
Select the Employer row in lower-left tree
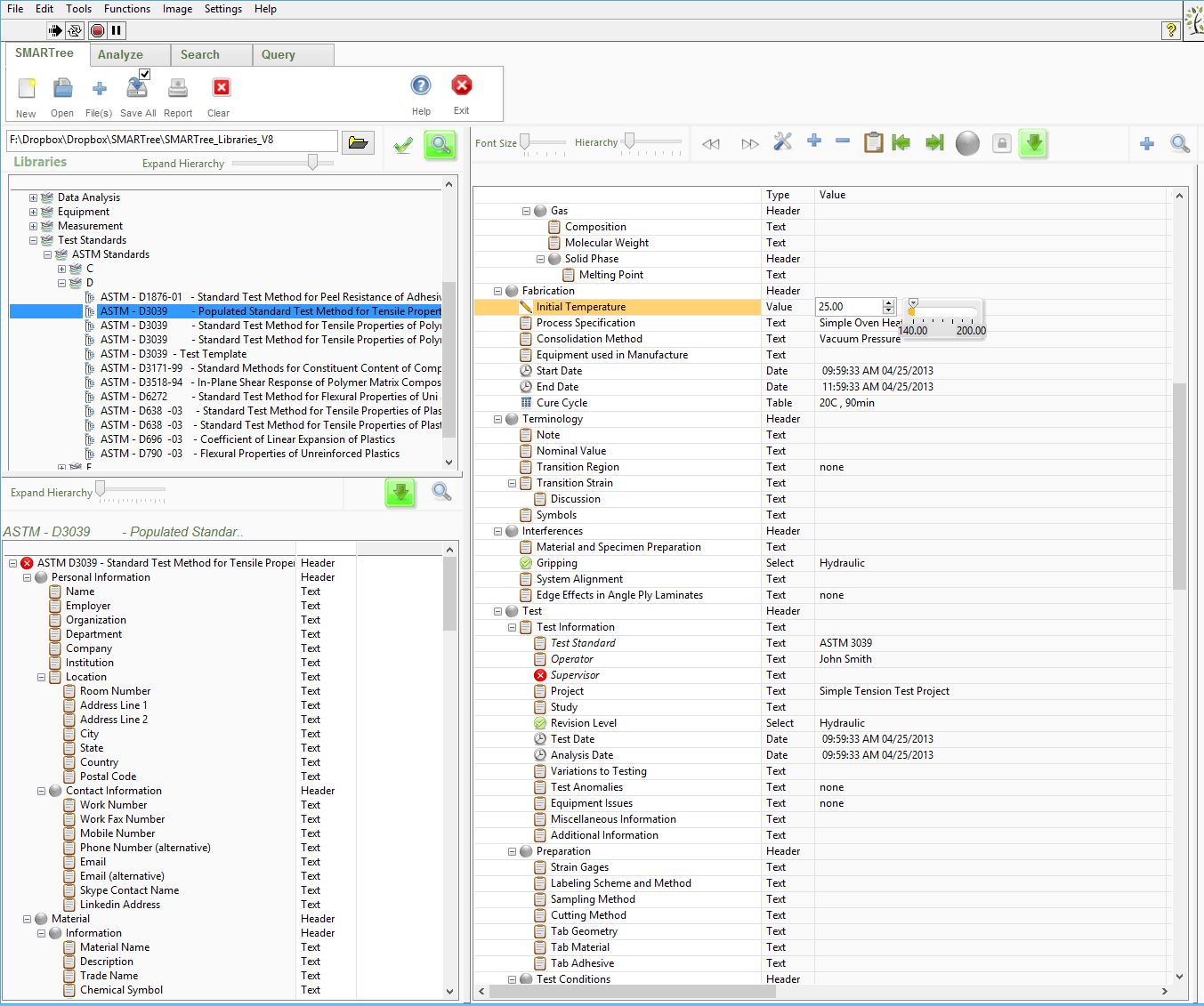pyautogui.click(x=88, y=606)
